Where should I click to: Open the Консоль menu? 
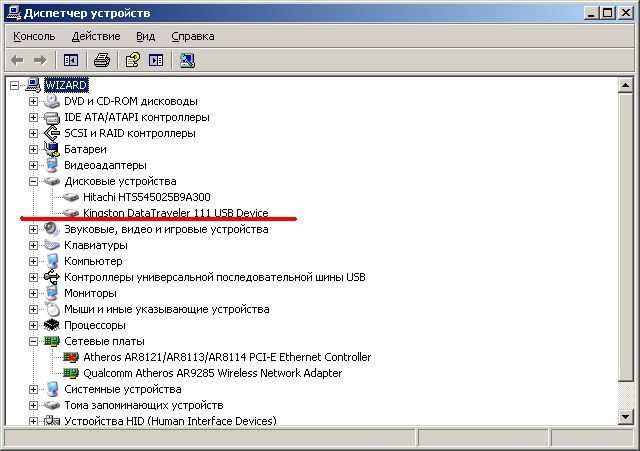pos(34,36)
